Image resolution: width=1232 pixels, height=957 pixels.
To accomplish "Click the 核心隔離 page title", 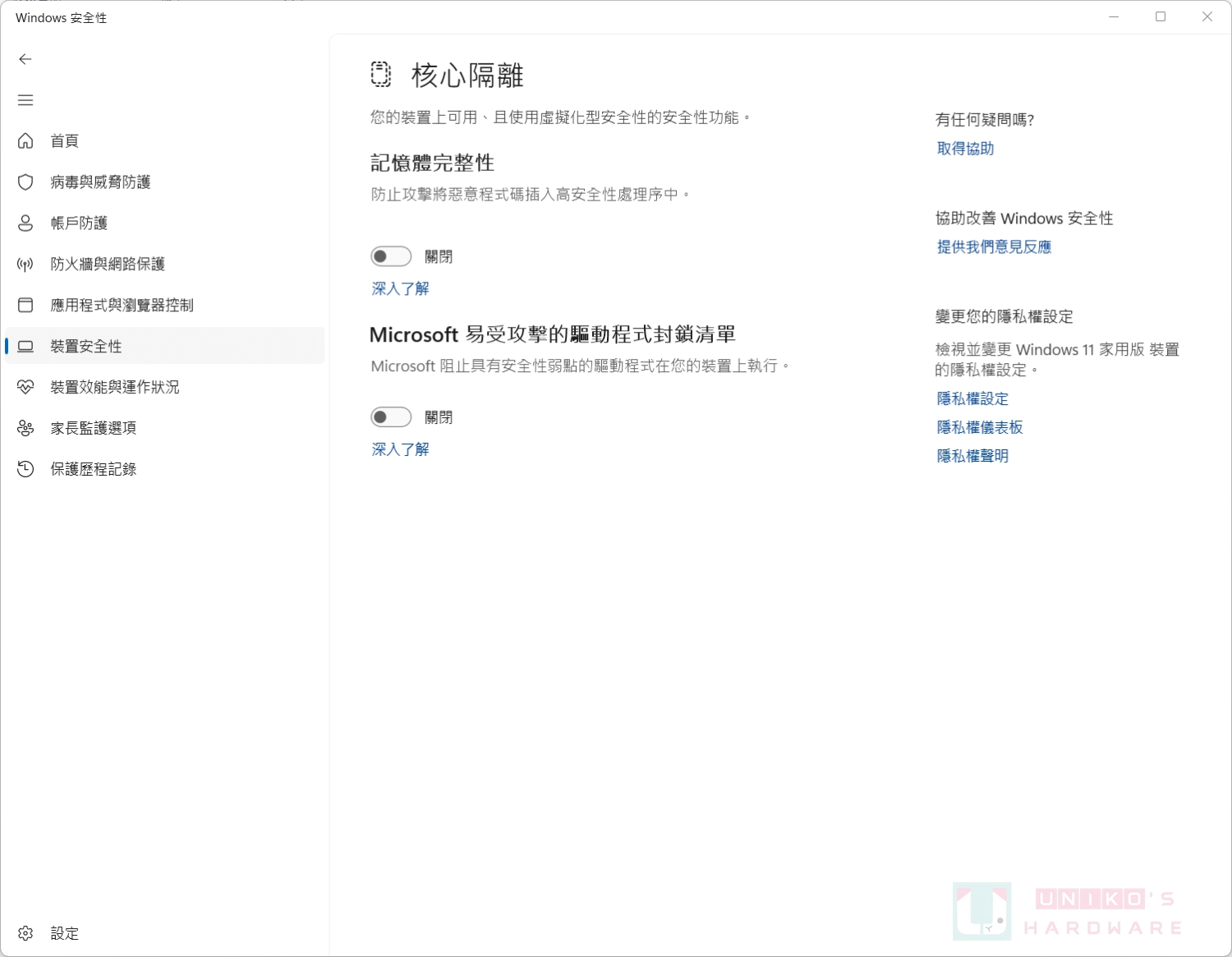I will [x=467, y=76].
